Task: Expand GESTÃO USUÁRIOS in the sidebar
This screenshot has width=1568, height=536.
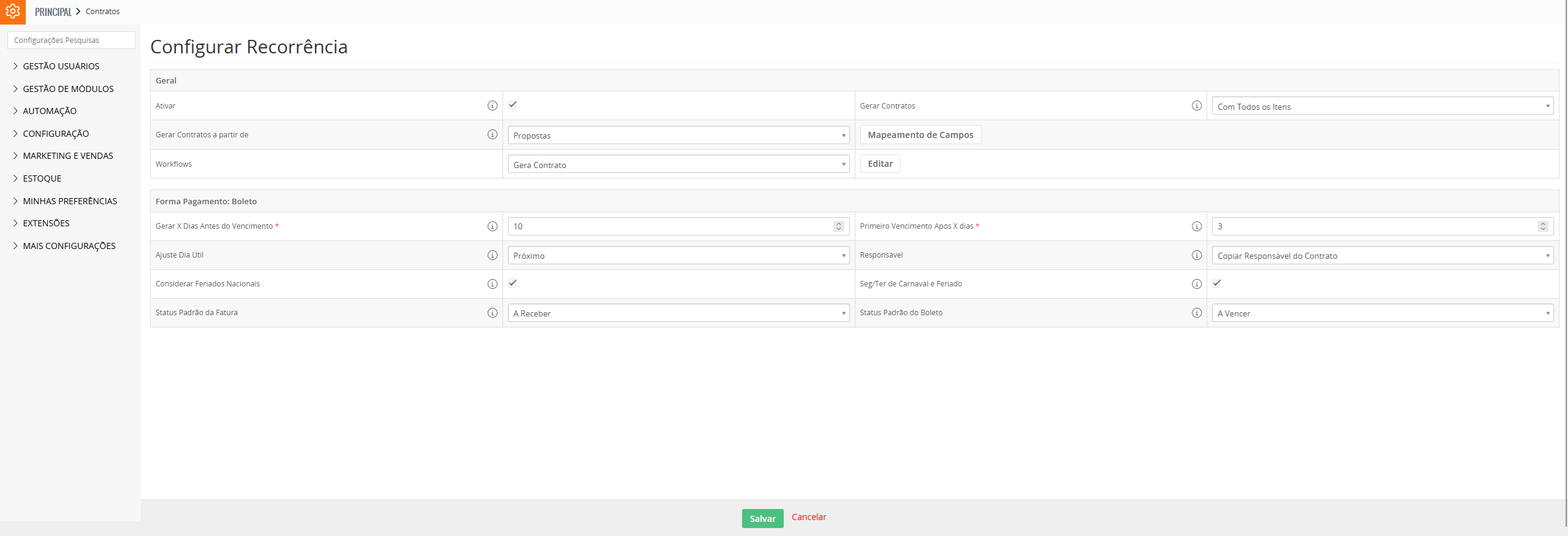Action: [x=61, y=66]
